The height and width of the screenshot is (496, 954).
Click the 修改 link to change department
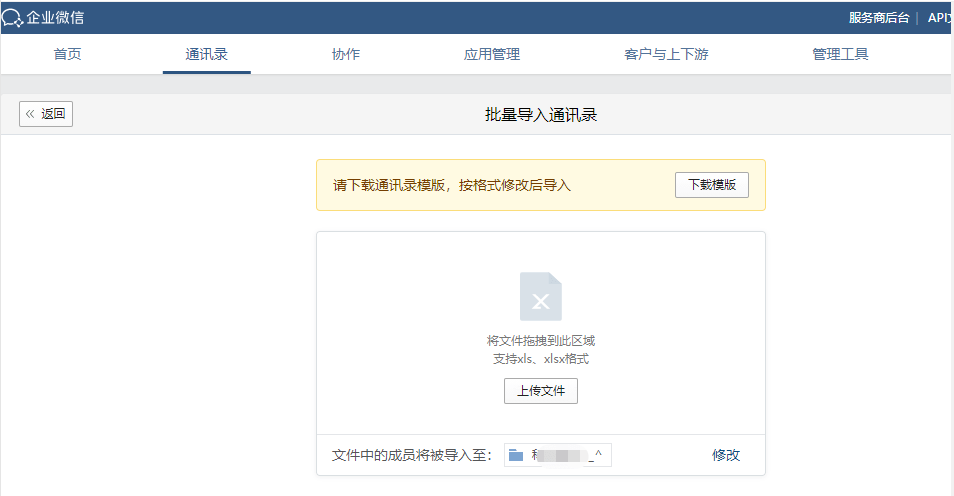pos(726,455)
